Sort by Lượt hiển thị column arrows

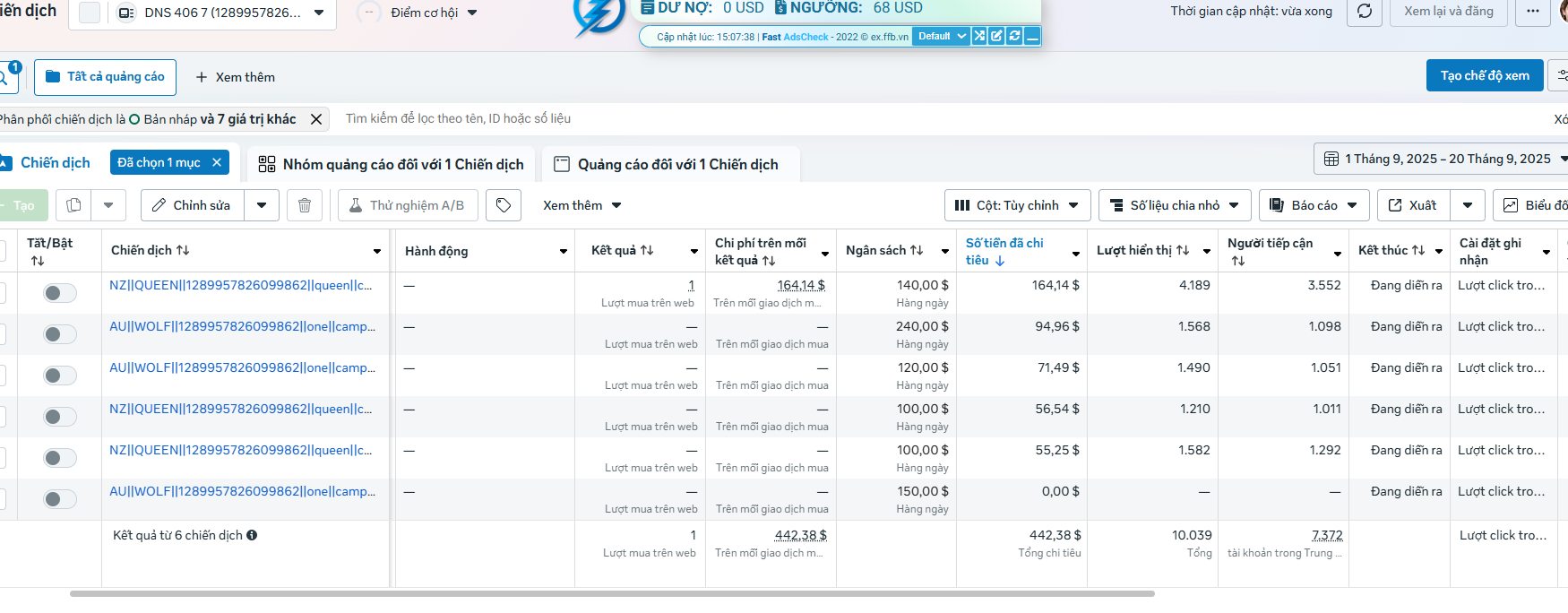click(1183, 250)
